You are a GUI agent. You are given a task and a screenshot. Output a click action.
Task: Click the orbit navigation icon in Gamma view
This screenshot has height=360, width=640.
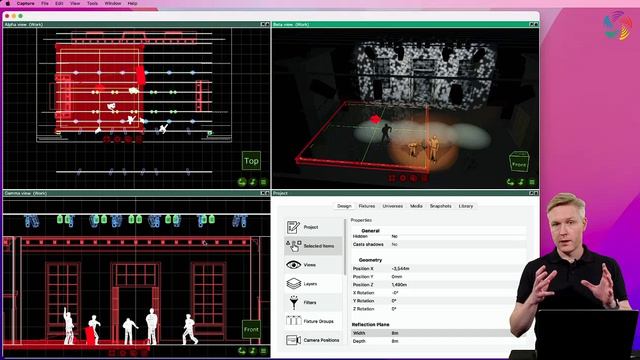[x=242, y=351]
